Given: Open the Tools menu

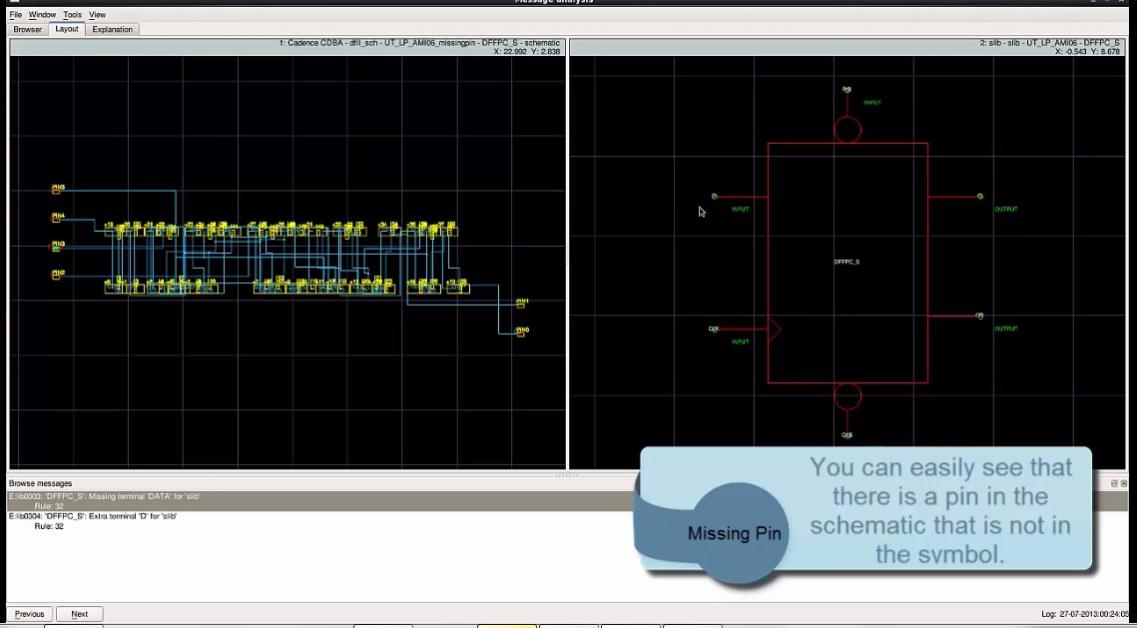Looking at the screenshot, I should pyautogui.click(x=73, y=15).
